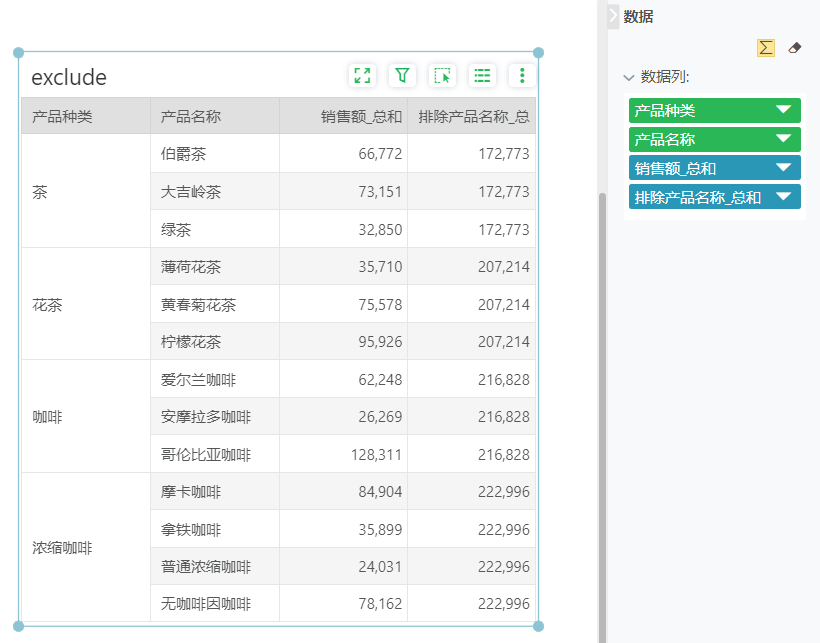
Task: Click the 销售额_总和 column header
Action: point(344,116)
